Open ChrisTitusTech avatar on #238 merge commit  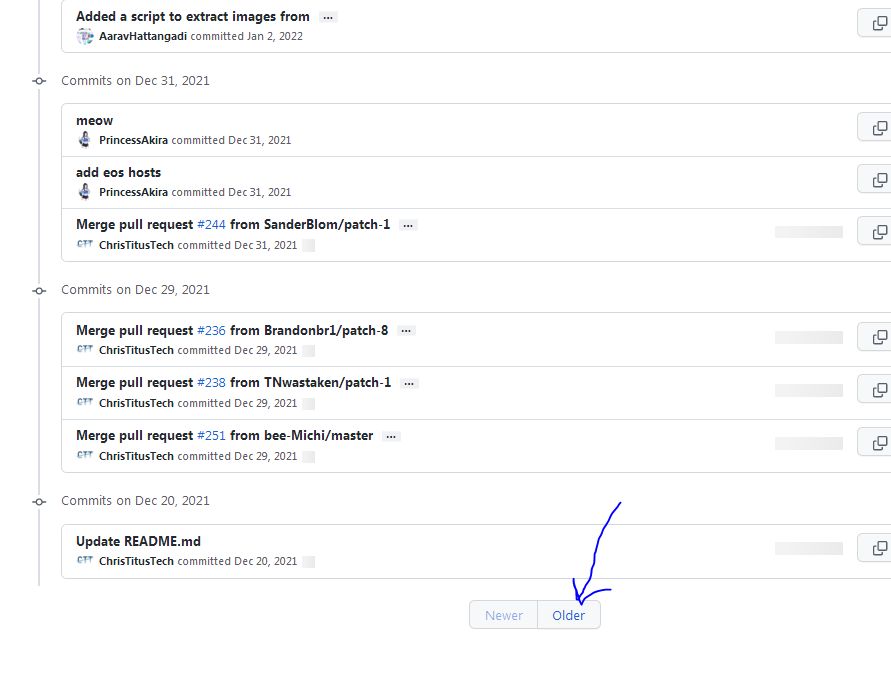click(85, 402)
